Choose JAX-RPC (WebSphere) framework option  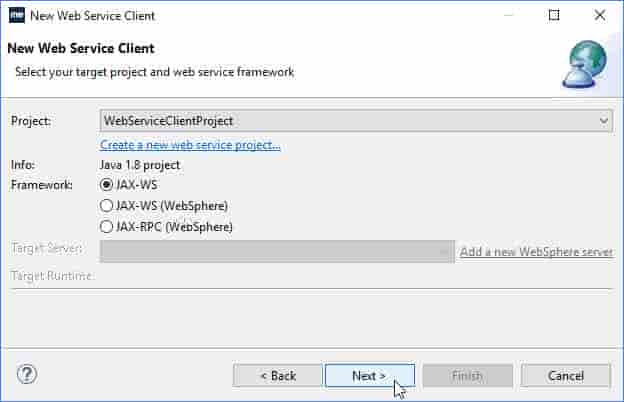(106, 227)
